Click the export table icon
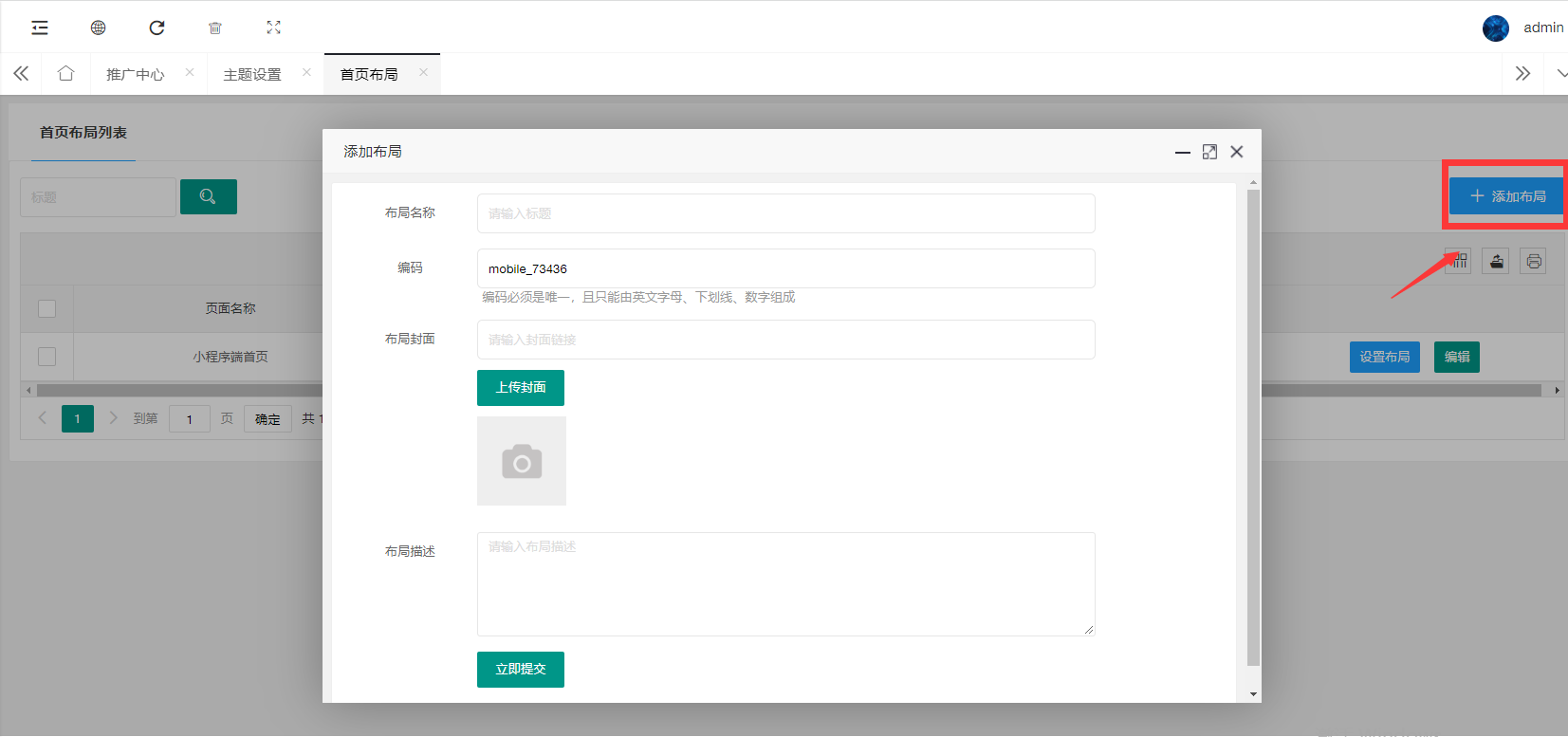1568x737 pixels. click(1496, 261)
